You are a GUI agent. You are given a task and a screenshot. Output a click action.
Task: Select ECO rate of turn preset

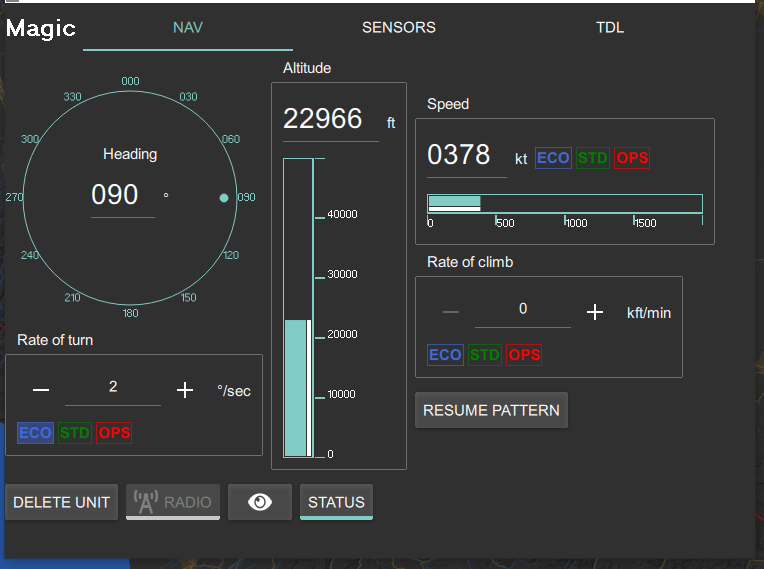click(35, 433)
